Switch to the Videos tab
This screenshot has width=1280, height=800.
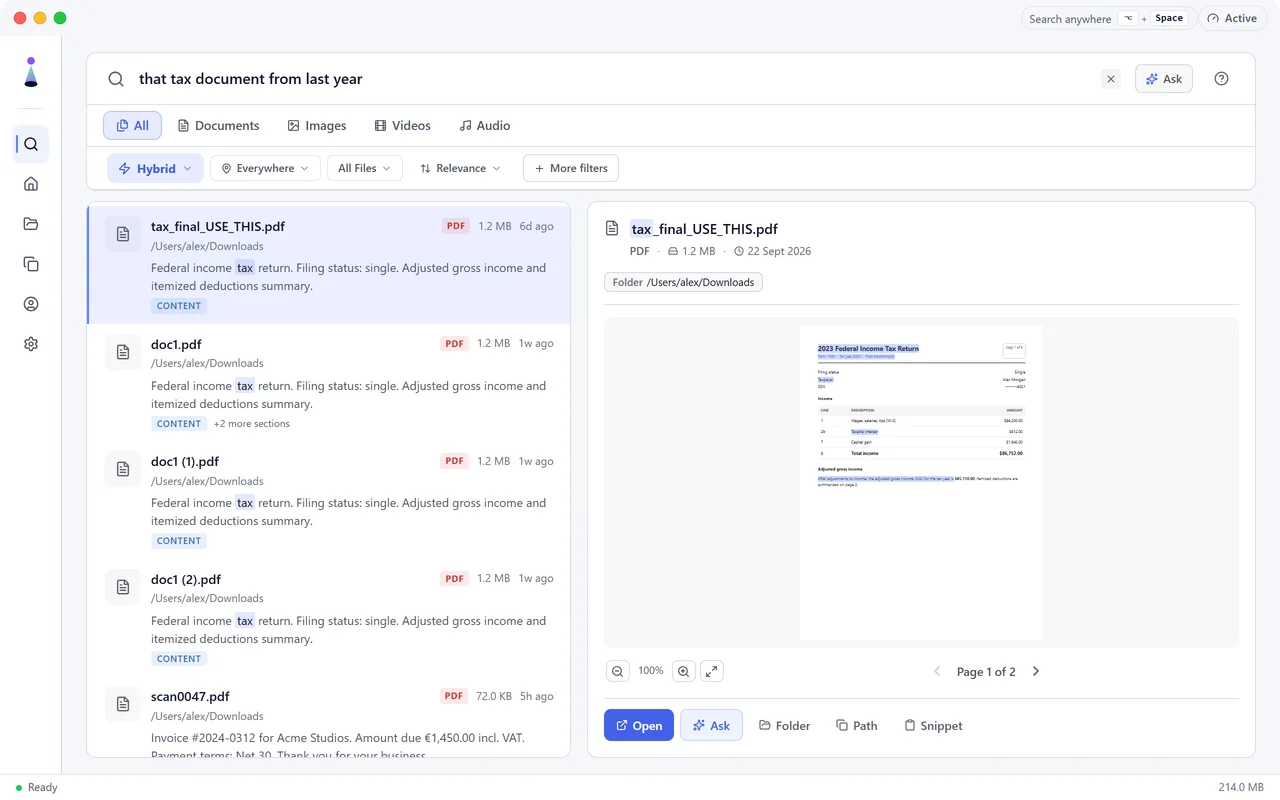point(402,125)
